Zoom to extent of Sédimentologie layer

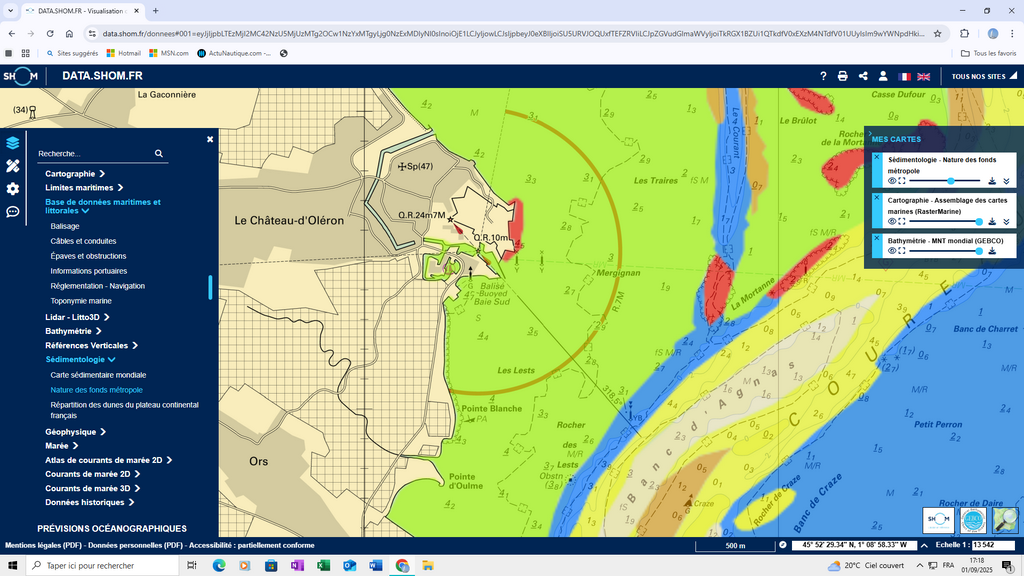902,181
